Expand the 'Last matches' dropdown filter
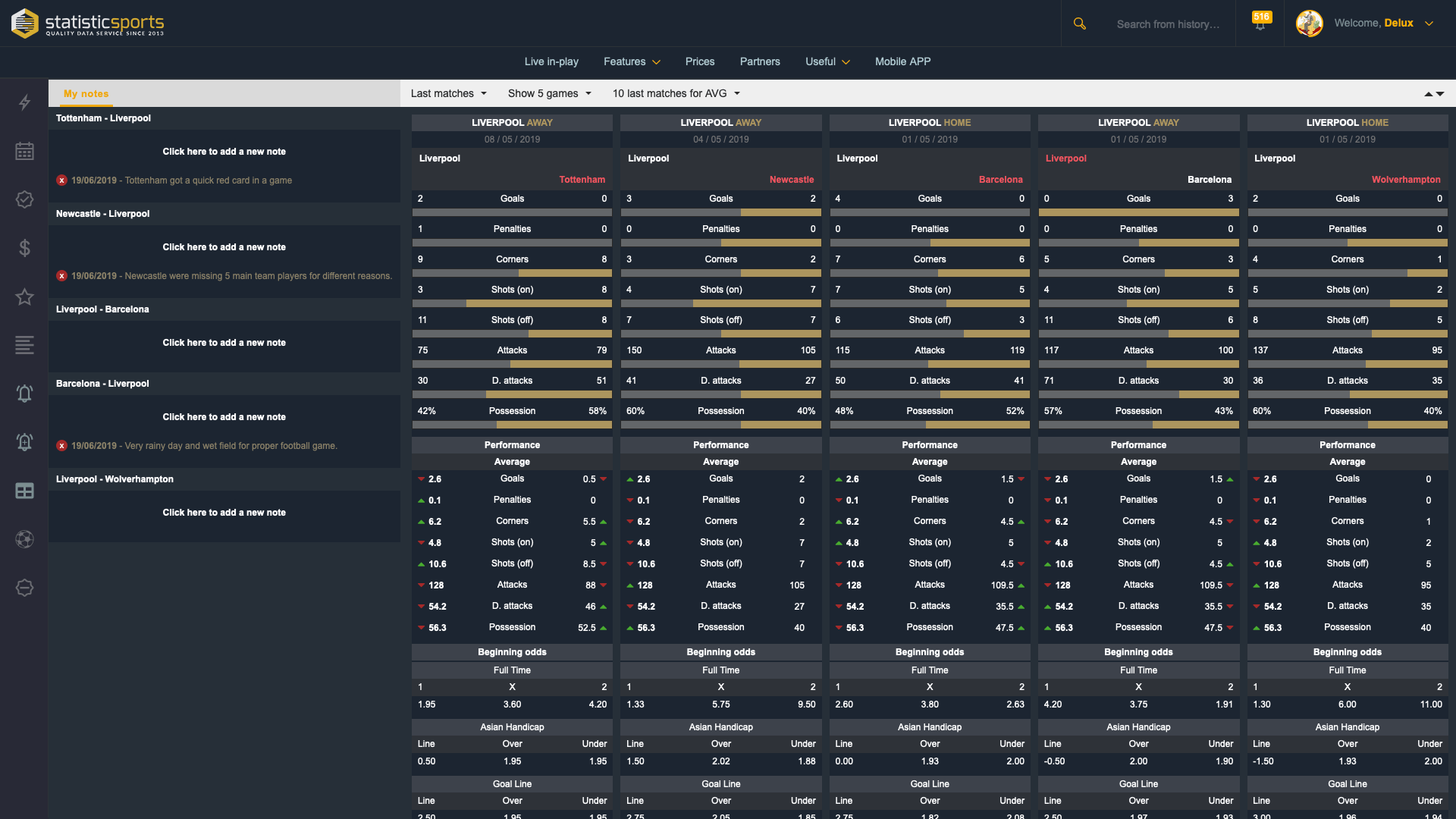Screen dimensions: 1456x819 point(448,92)
